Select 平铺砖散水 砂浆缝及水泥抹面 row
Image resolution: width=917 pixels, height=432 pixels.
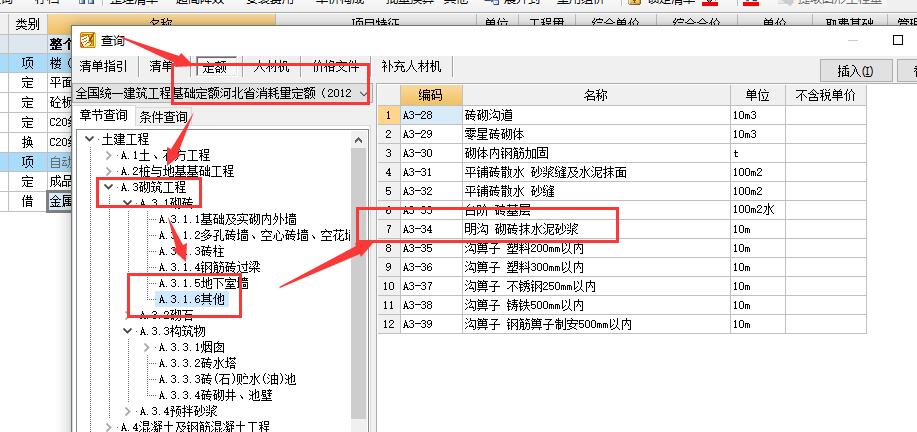[x=622, y=172]
